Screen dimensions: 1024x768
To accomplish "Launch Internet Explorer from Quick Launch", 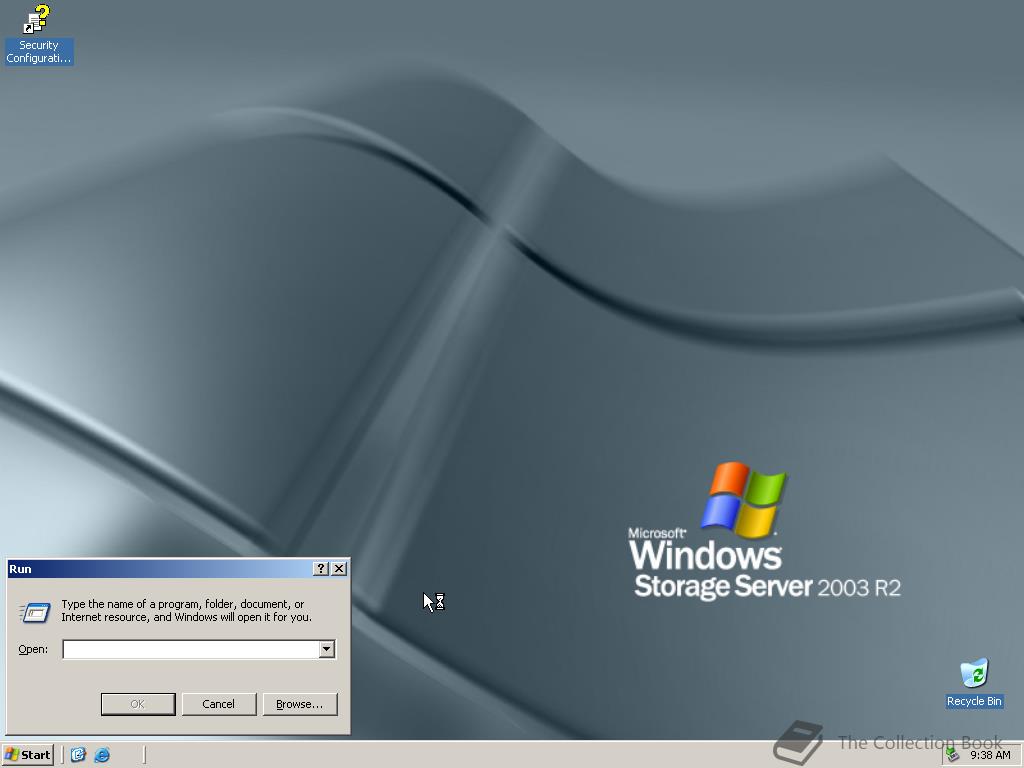I will click(x=102, y=755).
